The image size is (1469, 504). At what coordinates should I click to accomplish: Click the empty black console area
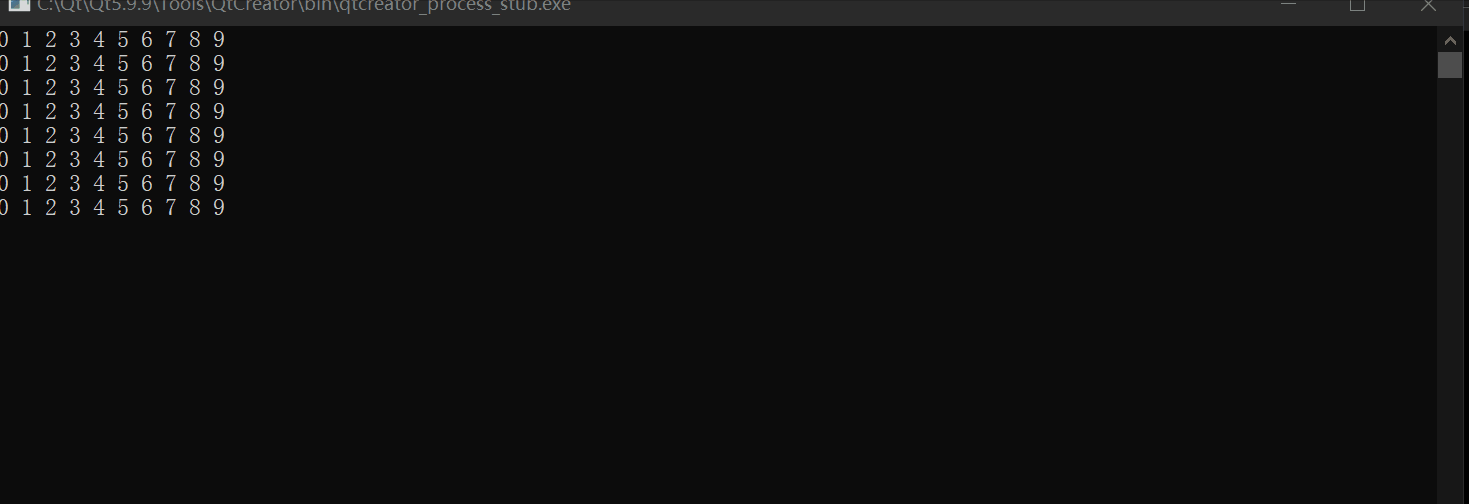718,360
